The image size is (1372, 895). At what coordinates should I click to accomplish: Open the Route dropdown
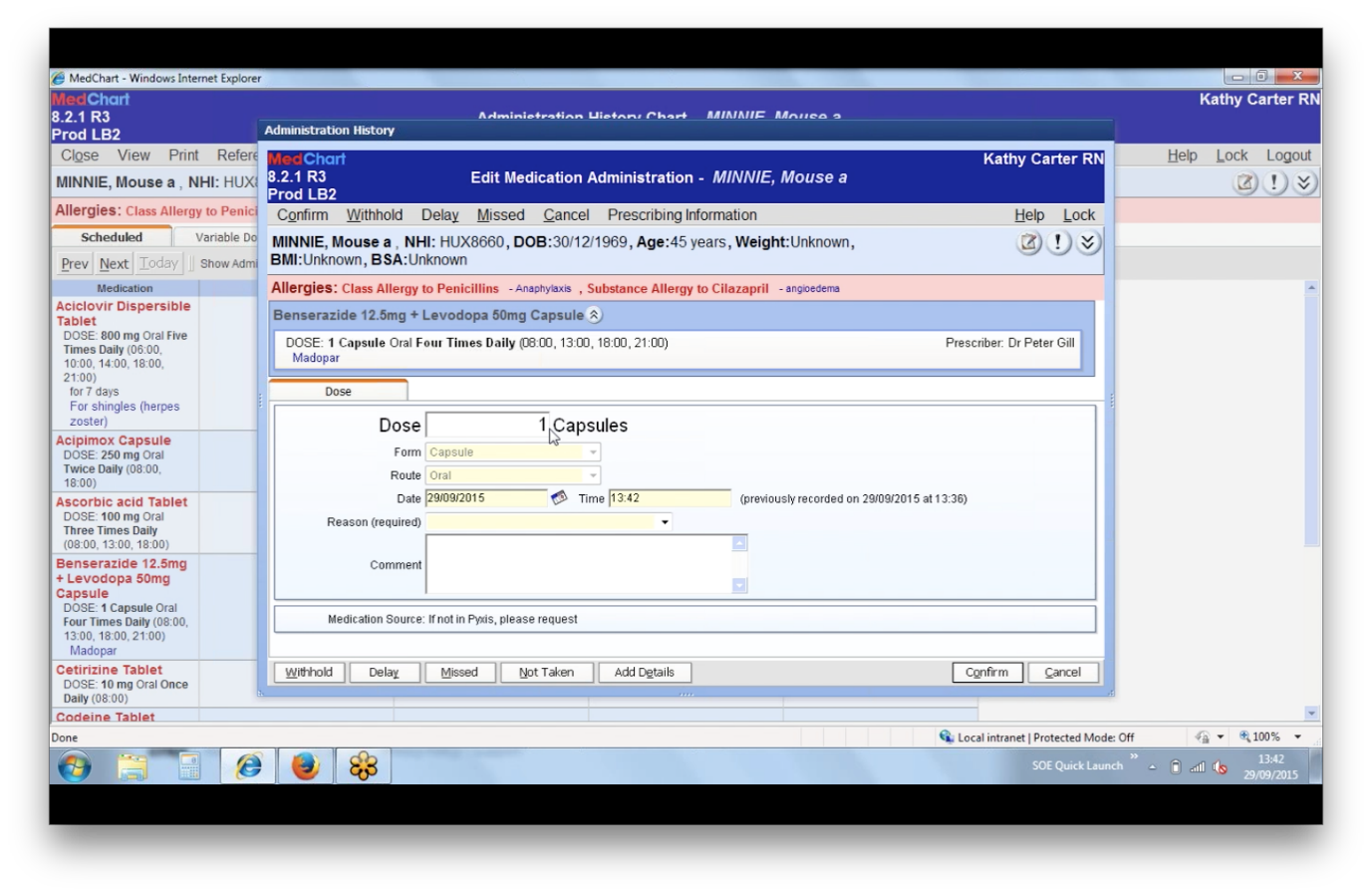(593, 475)
